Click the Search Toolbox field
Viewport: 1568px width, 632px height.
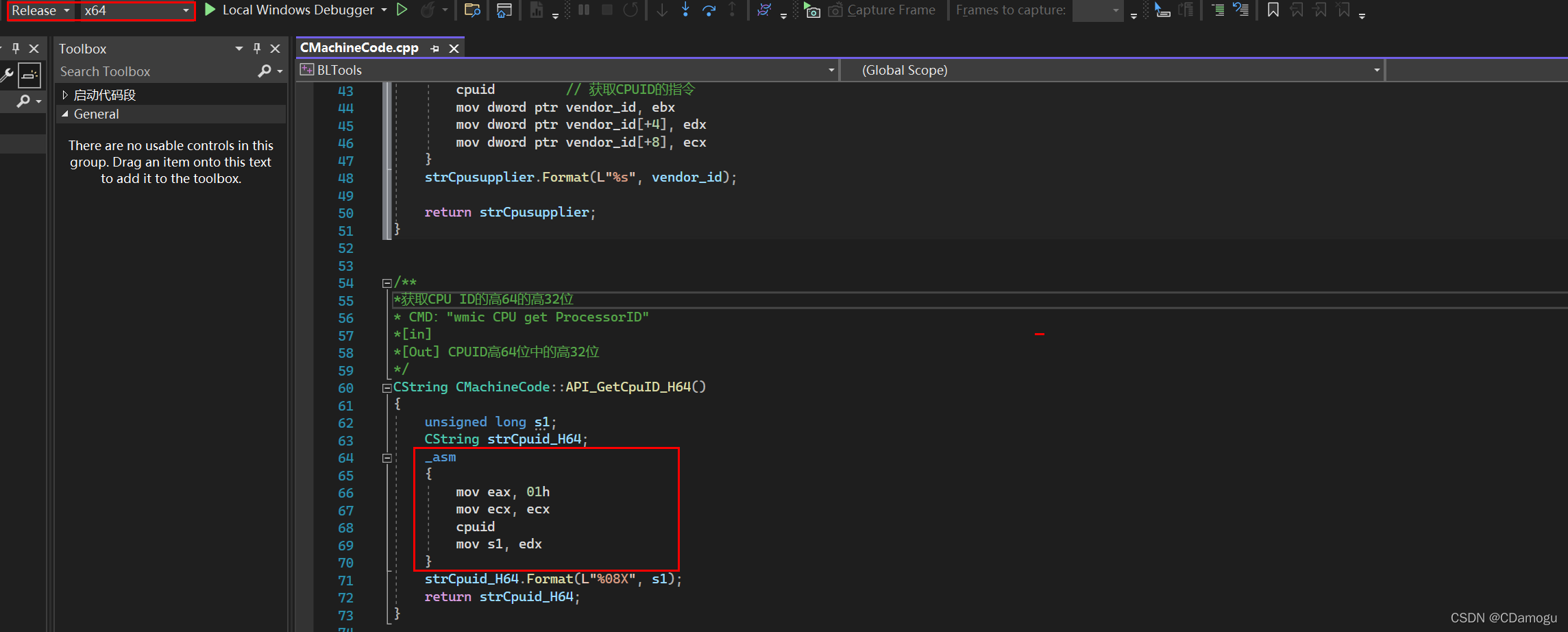(x=158, y=71)
